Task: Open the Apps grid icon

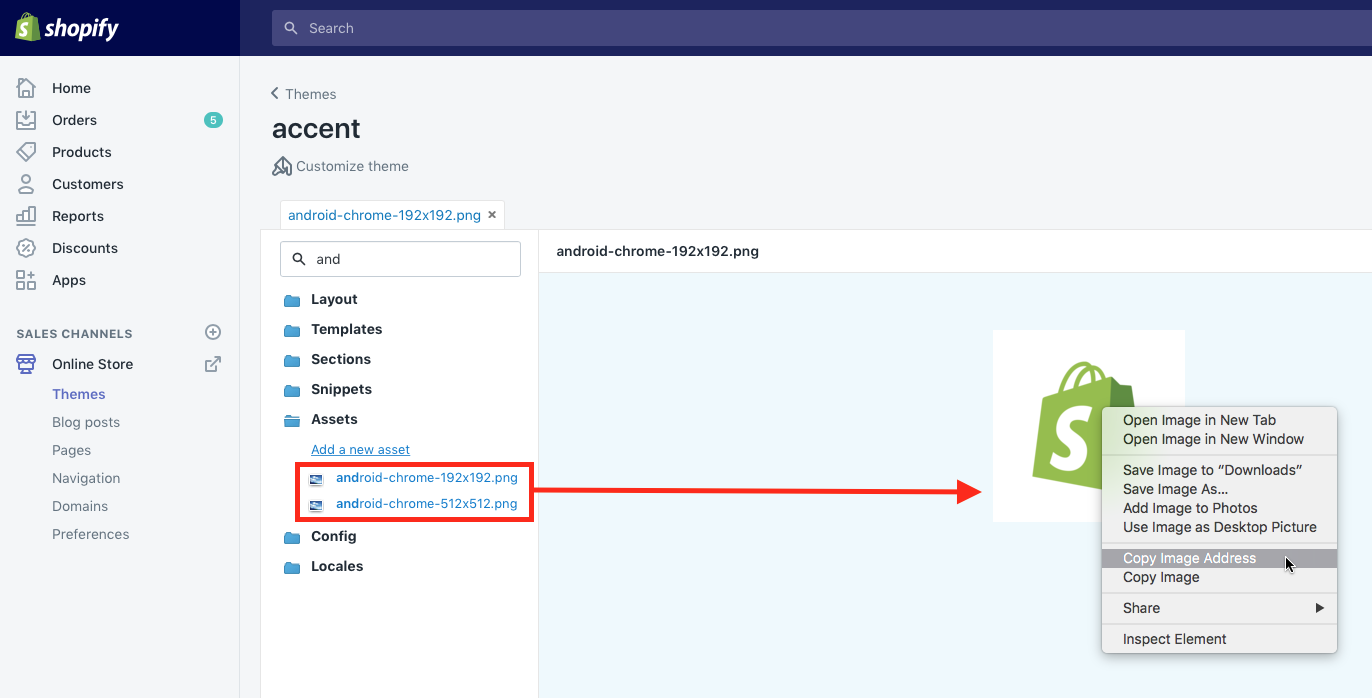Action: tap(25, 280)
